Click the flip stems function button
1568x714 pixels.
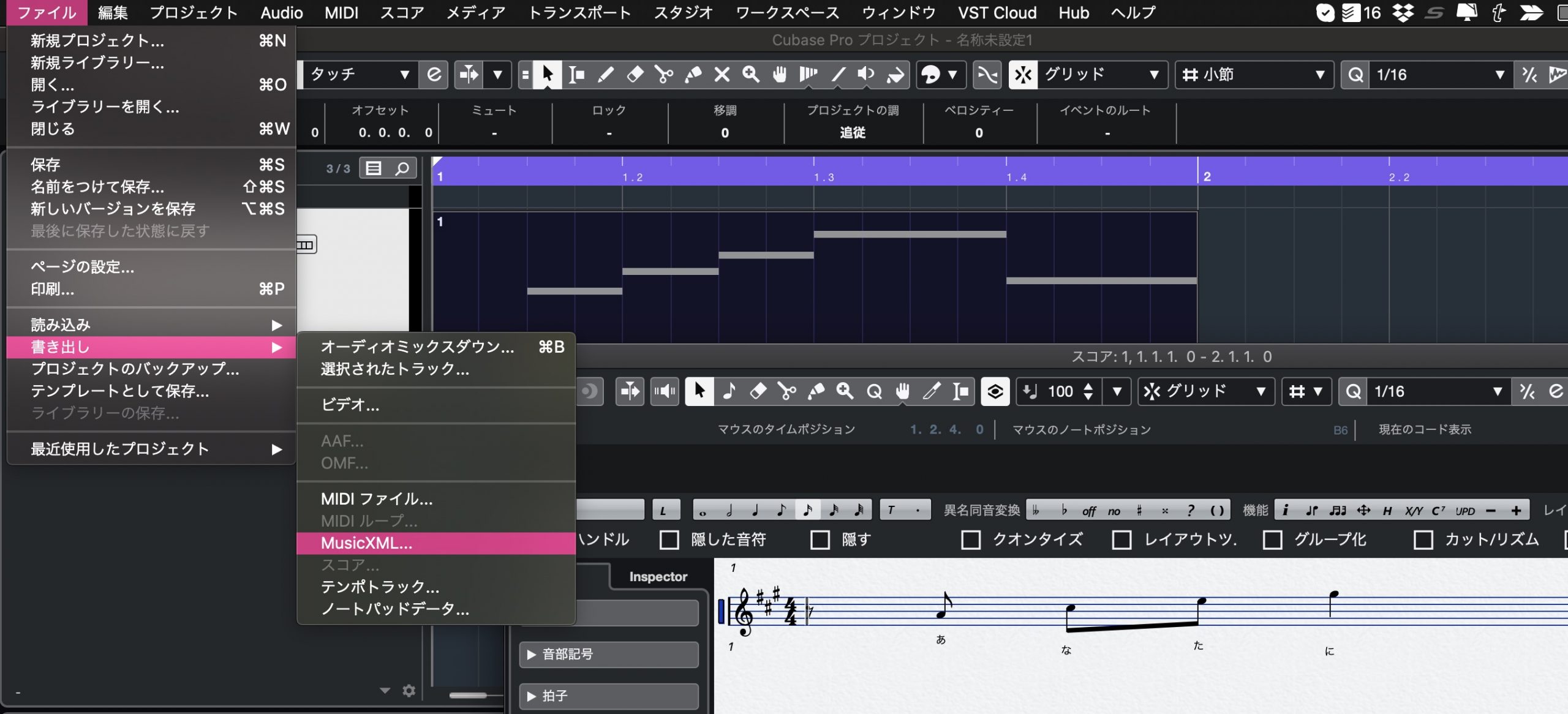click(1311, 510)
